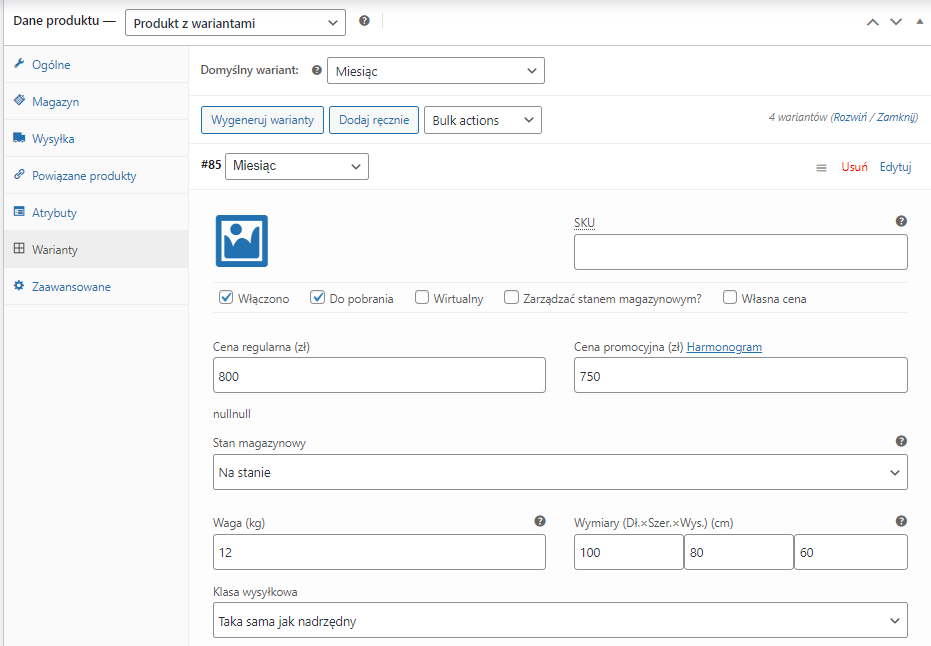This screenshot has width=931, height=646.
Task: Click the Atrybuty list icon
Action: (19, 211)
